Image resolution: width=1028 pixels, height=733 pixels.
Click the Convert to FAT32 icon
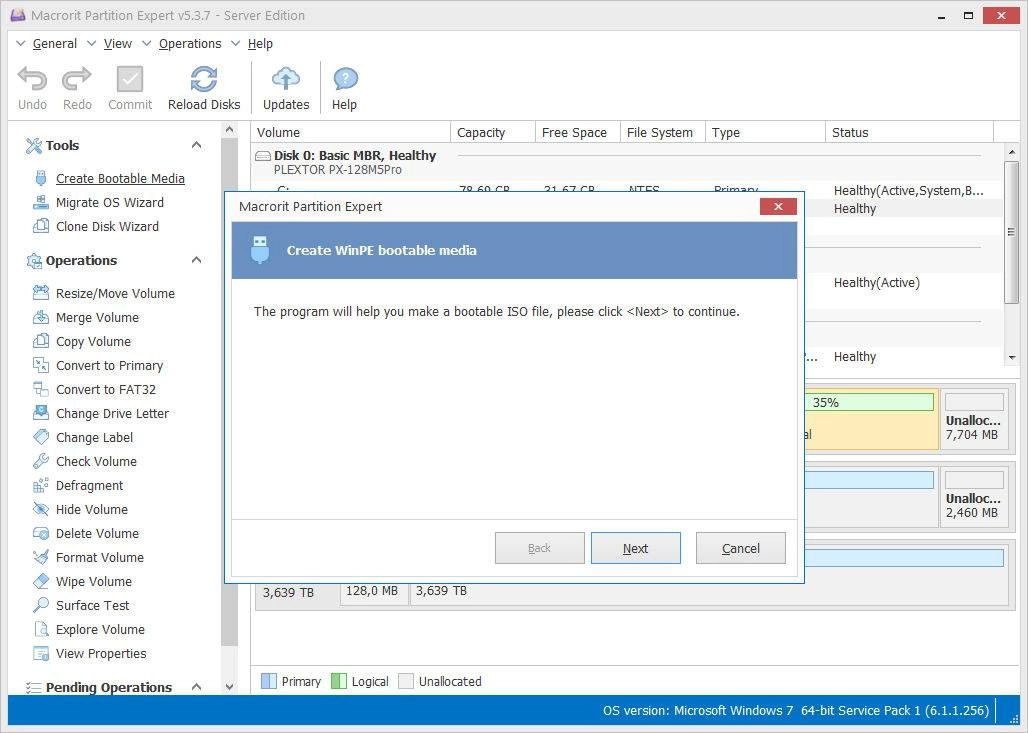41,389
